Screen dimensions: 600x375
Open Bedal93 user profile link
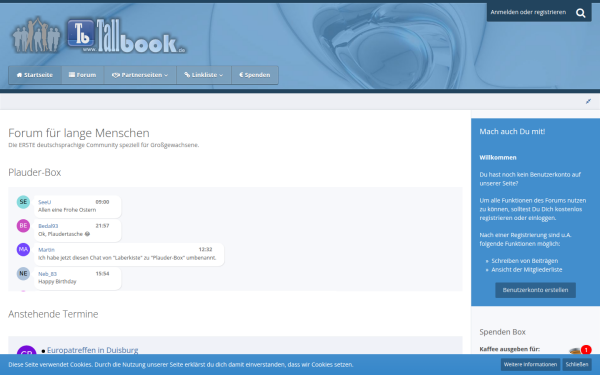tap(48, 226)
